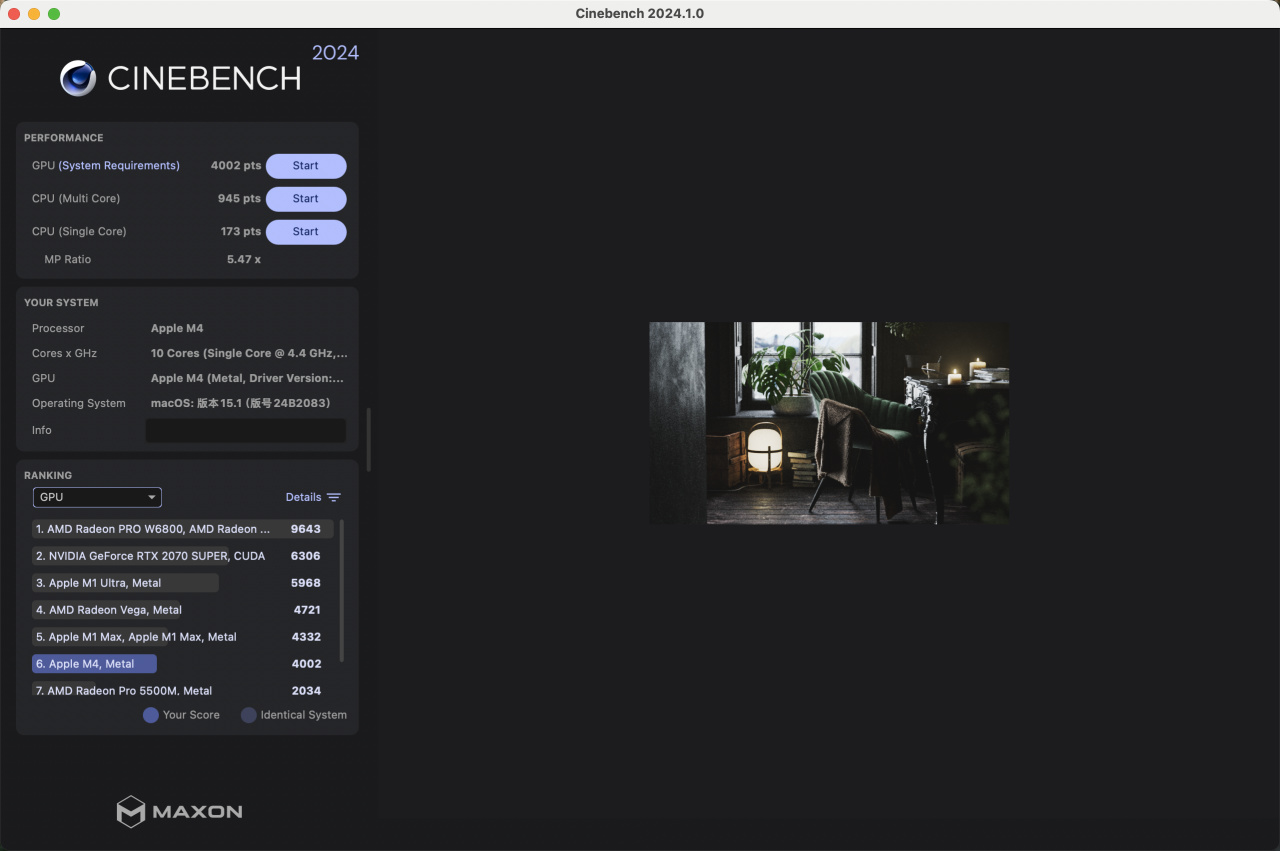Click the PERFORMANCE section heading
The height and width of the screenshot is (851, 1280).
point(64,138)
